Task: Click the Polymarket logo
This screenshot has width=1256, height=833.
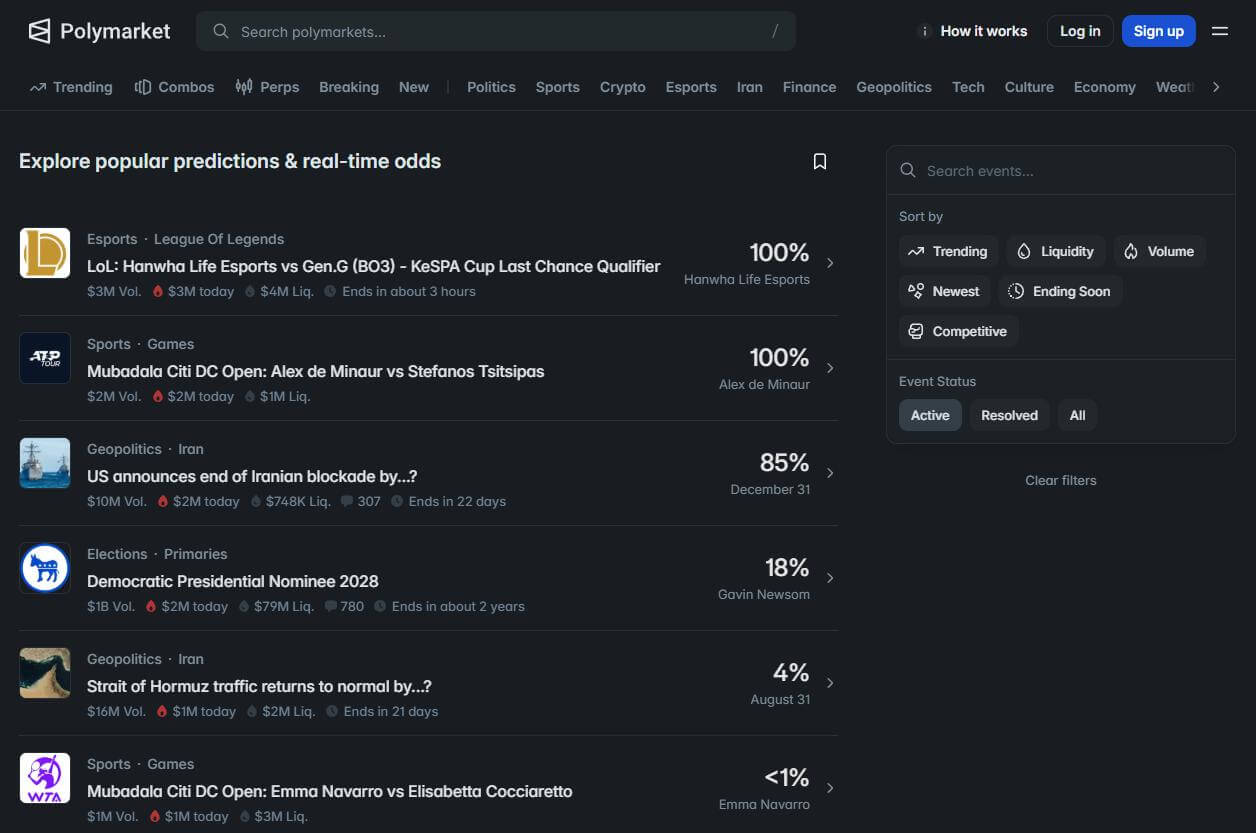Action: click(x=99, y=31)
